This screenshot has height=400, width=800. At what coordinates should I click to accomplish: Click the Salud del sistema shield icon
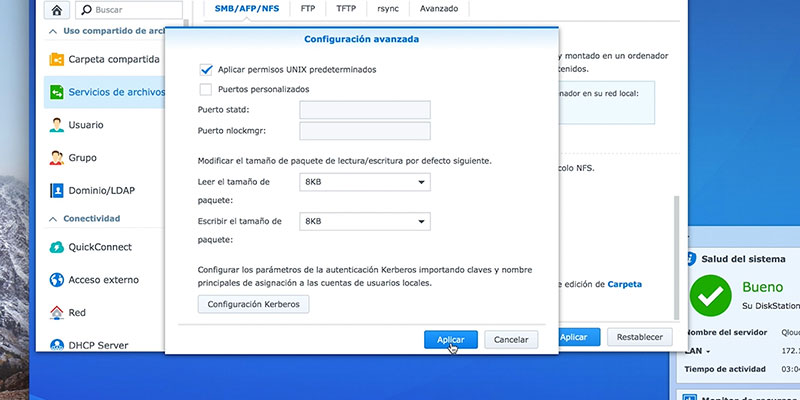(691, 259)
